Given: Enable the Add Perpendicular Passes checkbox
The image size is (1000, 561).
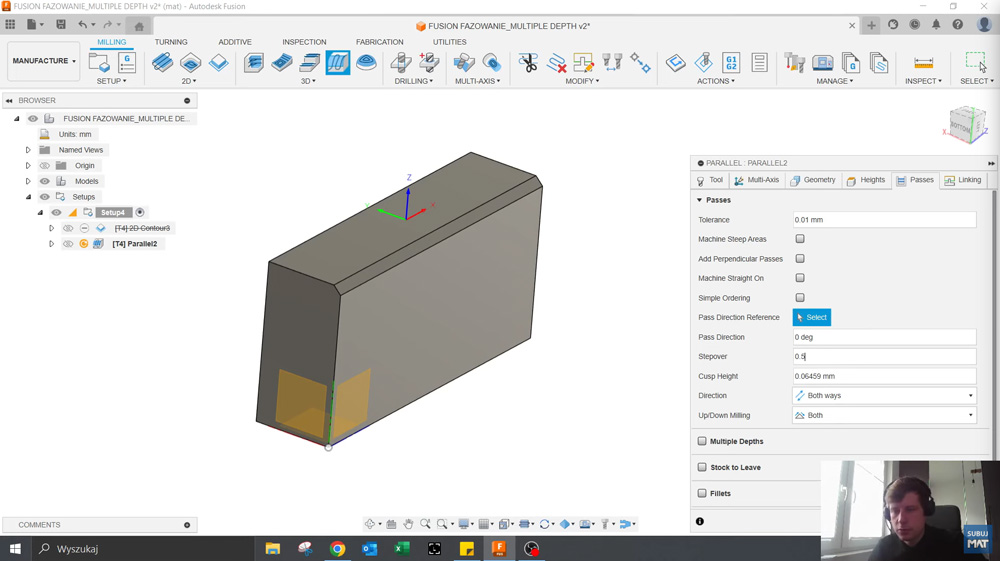Looking at the screenshot, I should click(x=800, y=258).
